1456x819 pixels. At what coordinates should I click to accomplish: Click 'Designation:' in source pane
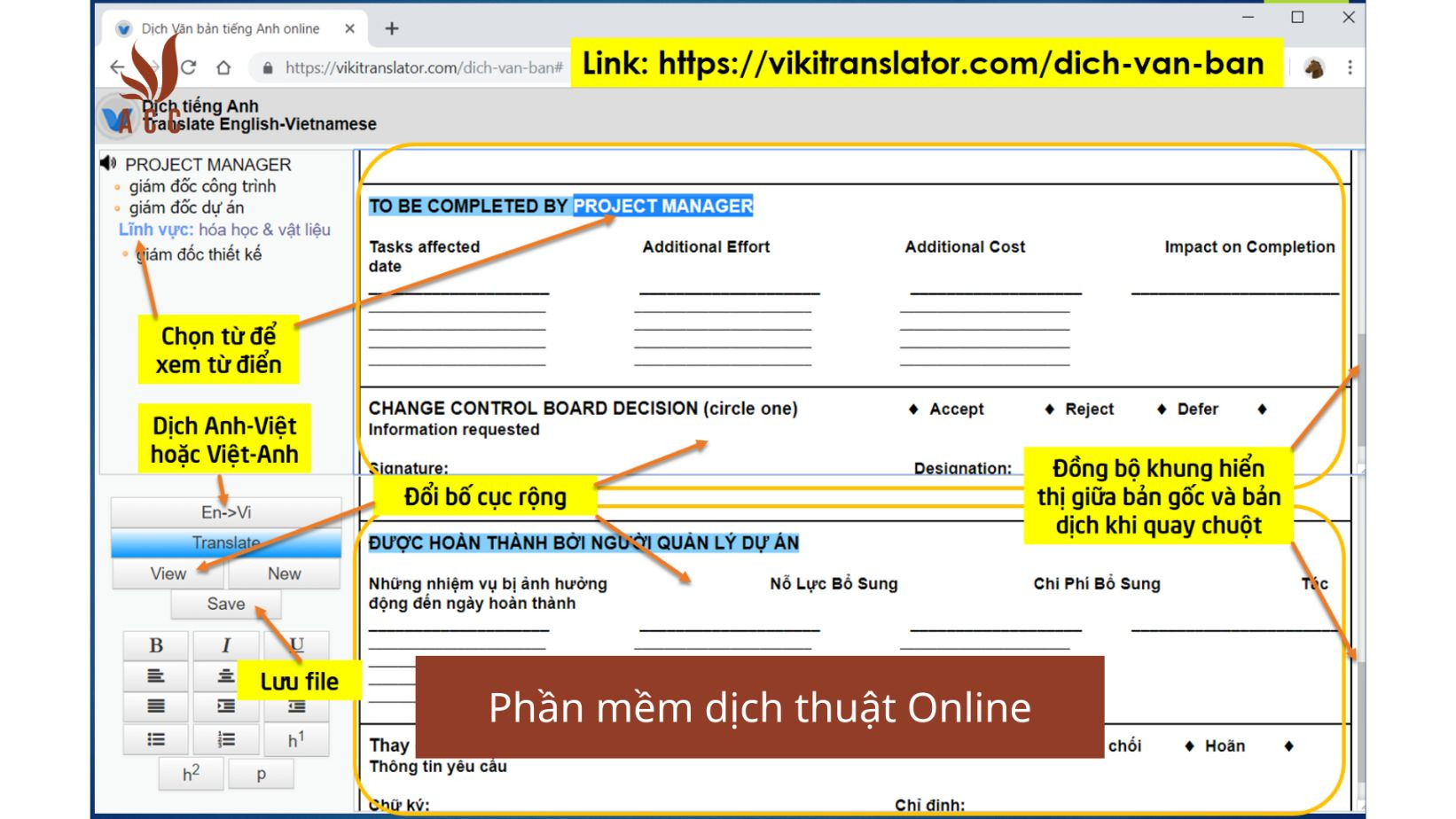[962, 468]
